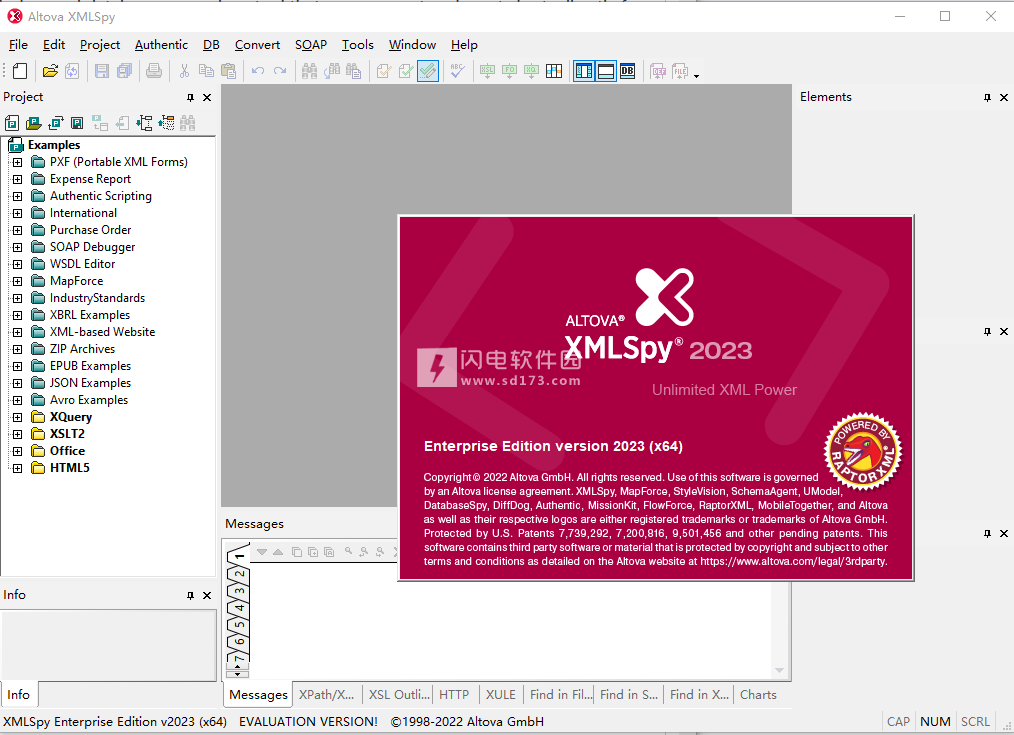Click the Messages pane scrollbar down arrow
The height and width of the screenshot is (735, 1014).
click(x=779, y=670)
